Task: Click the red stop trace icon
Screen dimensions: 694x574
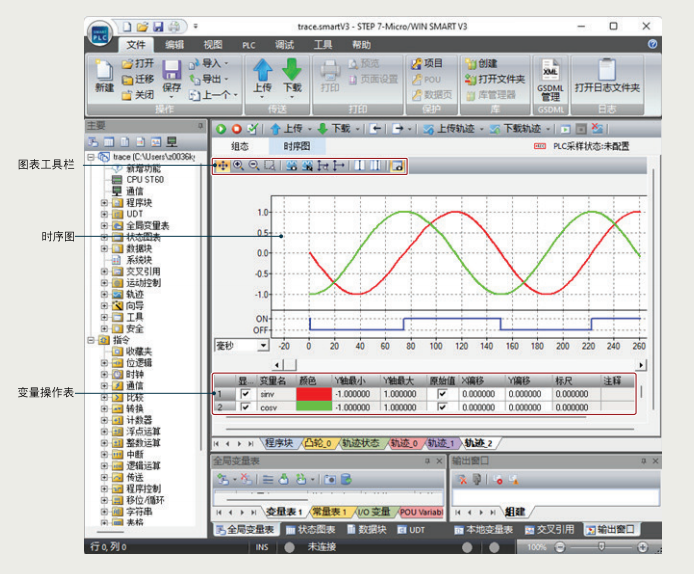Action: click(237, 129)
